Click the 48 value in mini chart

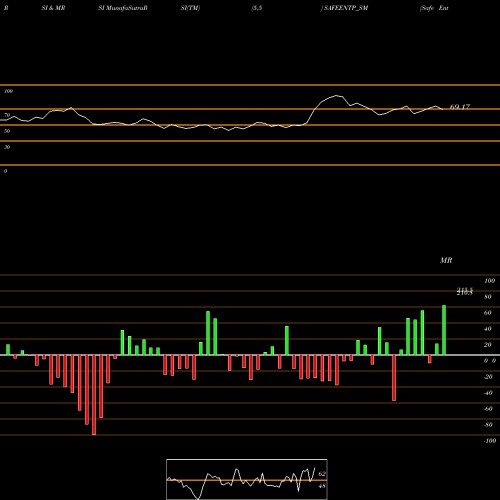click(322, 486)
